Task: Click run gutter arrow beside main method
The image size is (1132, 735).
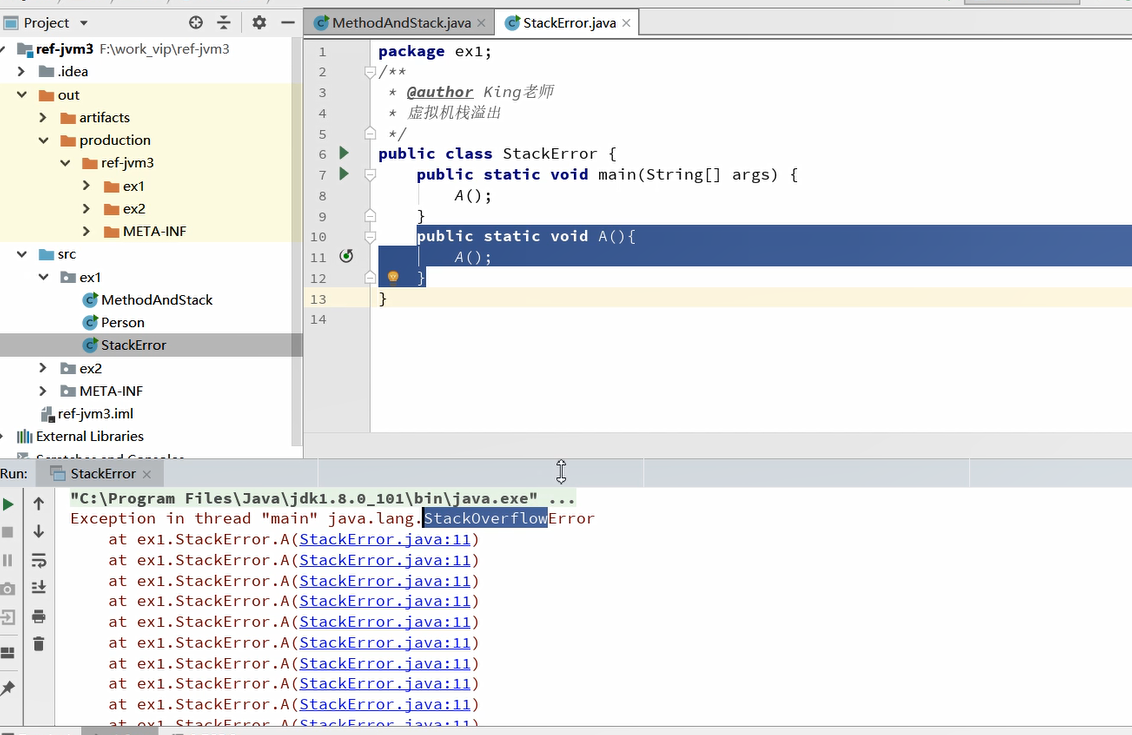Action: [344, 174]
